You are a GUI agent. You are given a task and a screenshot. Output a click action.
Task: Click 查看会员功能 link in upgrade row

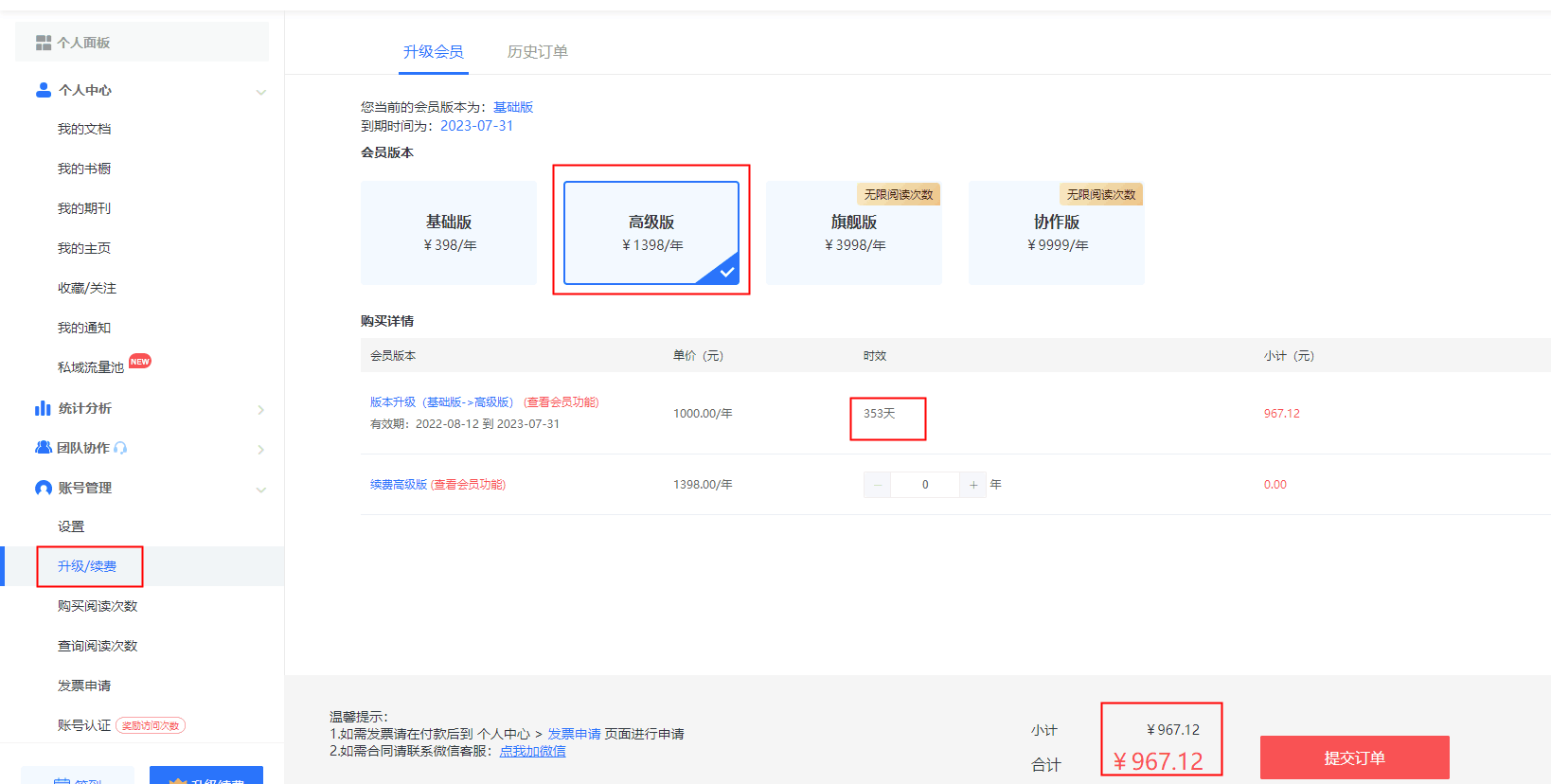click(x=562, y=402)
